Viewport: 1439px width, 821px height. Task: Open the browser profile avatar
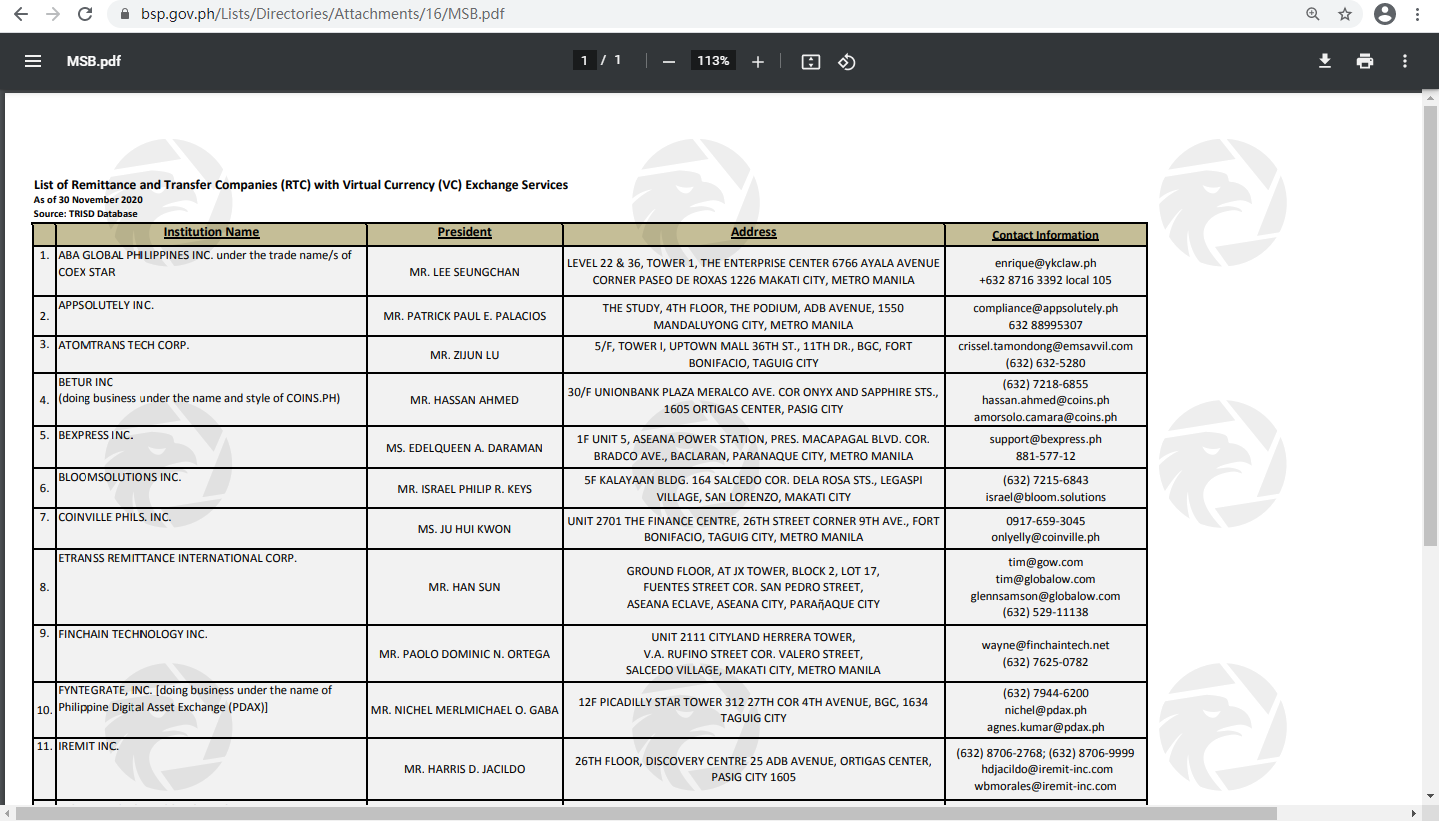[x=1385, y=14]
